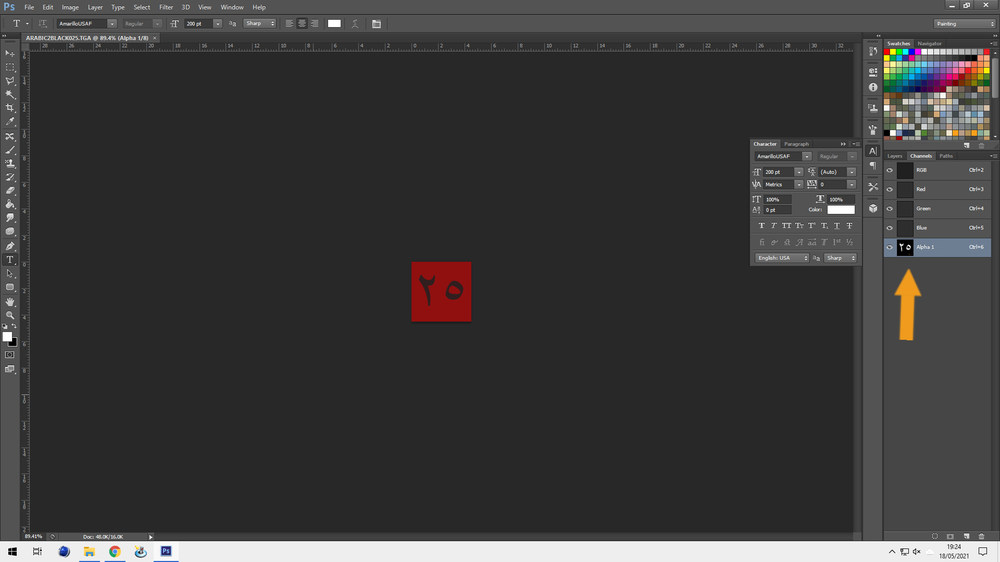Screen dimensions: 1000x562
Task: Expand the Painting workspace dropdown
Action: [x=964, y=24]
